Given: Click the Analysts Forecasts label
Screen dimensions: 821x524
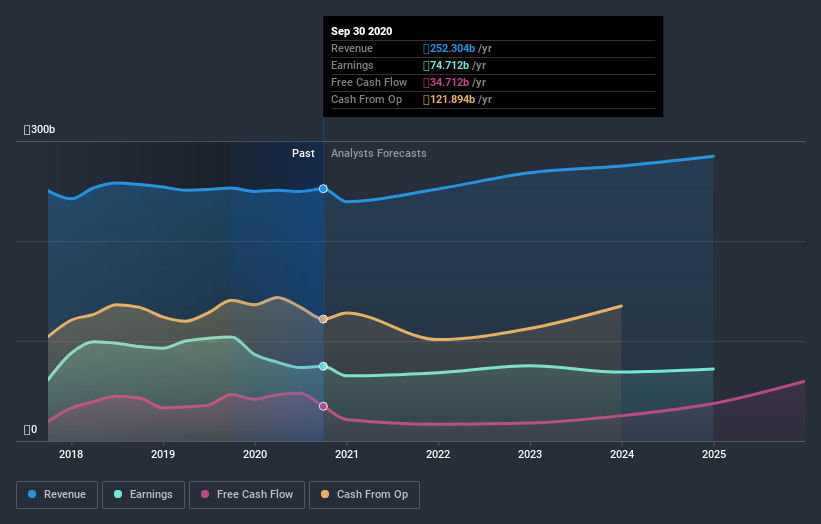Looking at the screenshot, I should click(x=379, y=153).
